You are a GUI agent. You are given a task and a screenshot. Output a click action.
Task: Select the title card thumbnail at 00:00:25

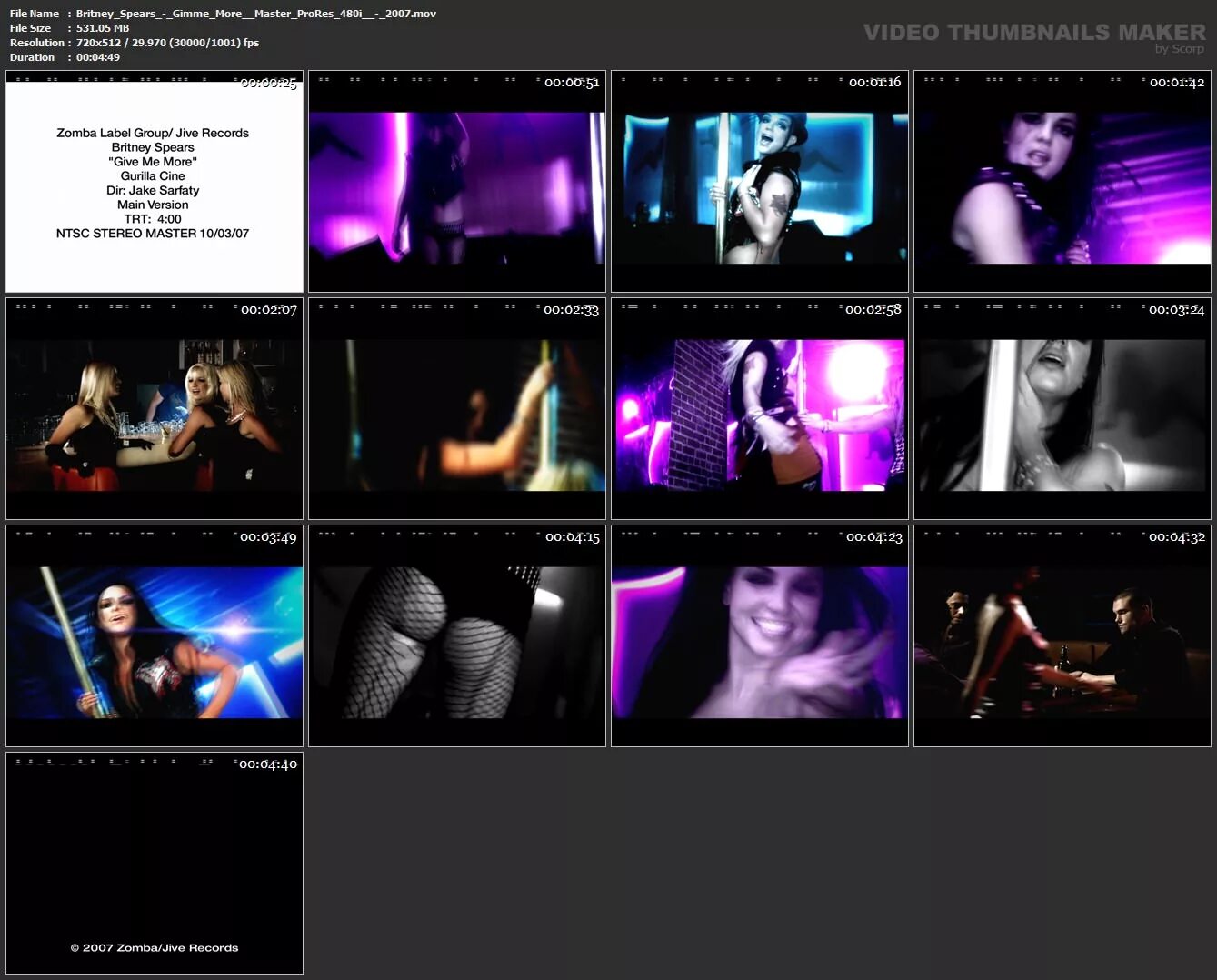click(155, 181)
